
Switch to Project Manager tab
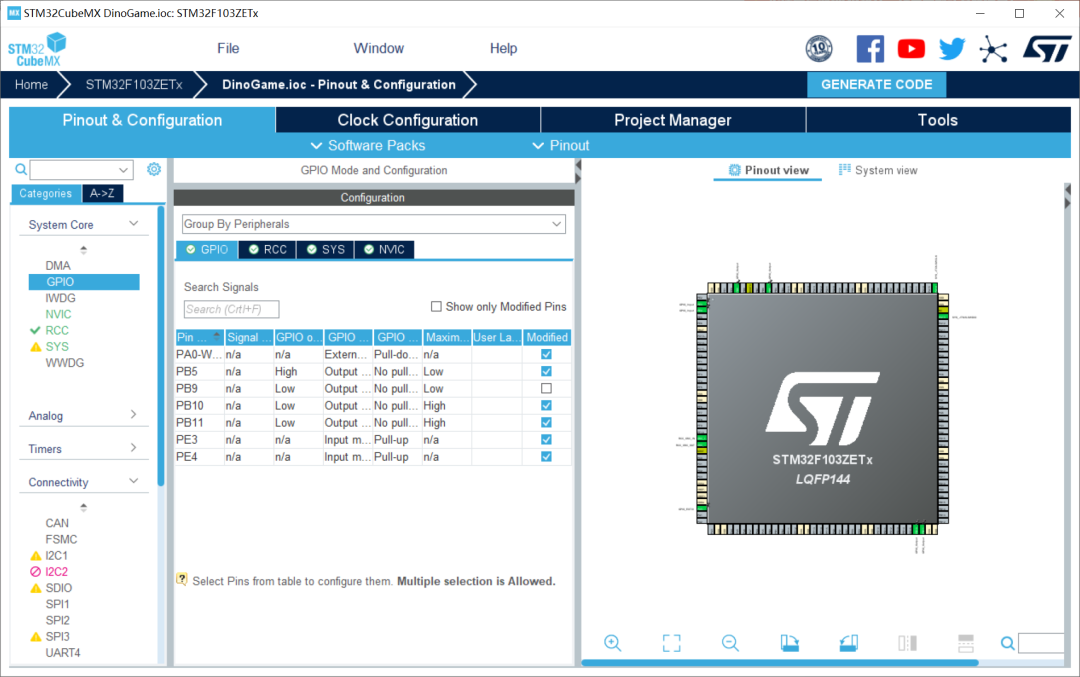click(x=673, y=120)
